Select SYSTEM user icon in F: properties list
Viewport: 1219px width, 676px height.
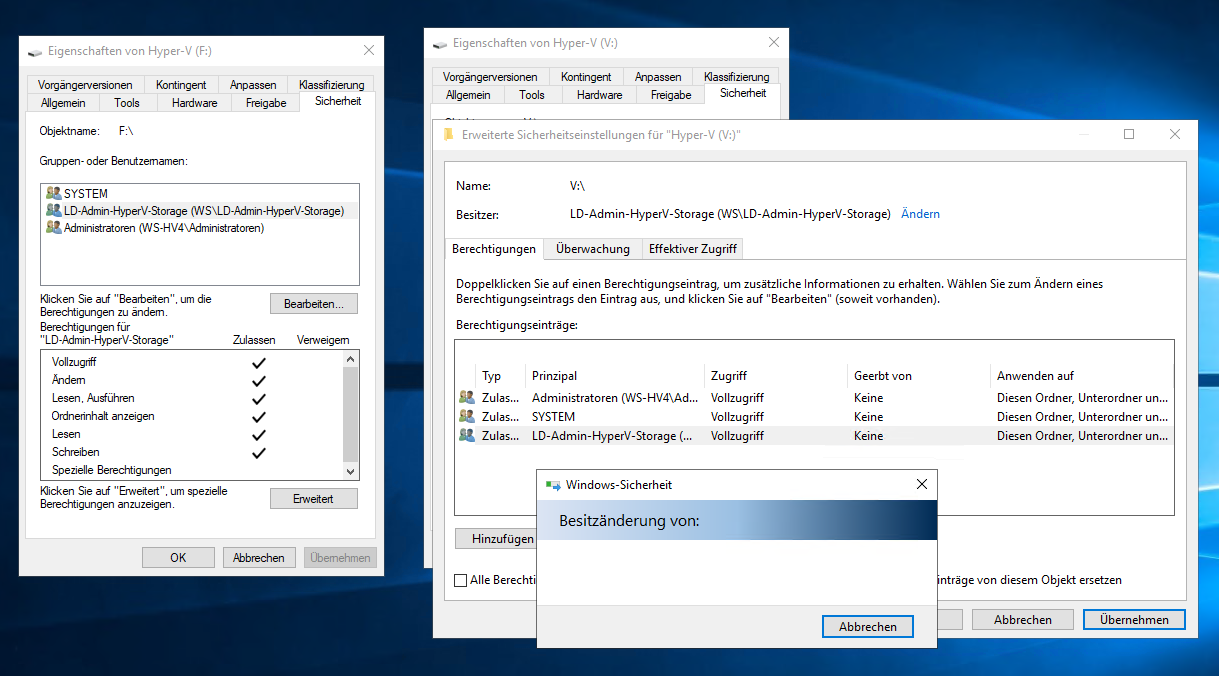[54, 194]
